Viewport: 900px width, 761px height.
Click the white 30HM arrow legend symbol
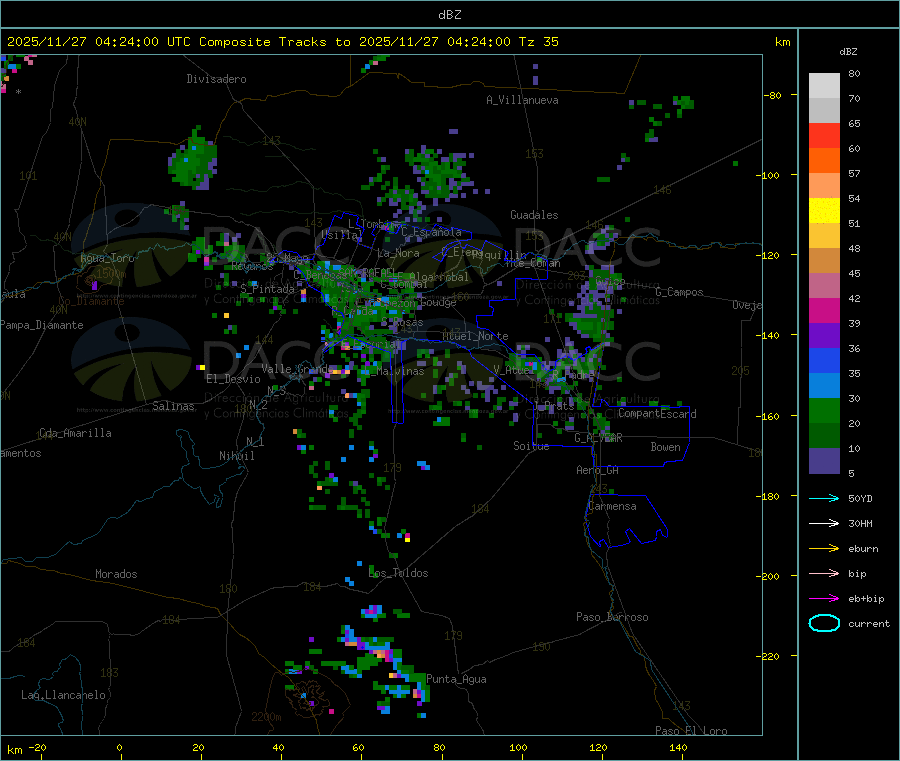(824, 523)
